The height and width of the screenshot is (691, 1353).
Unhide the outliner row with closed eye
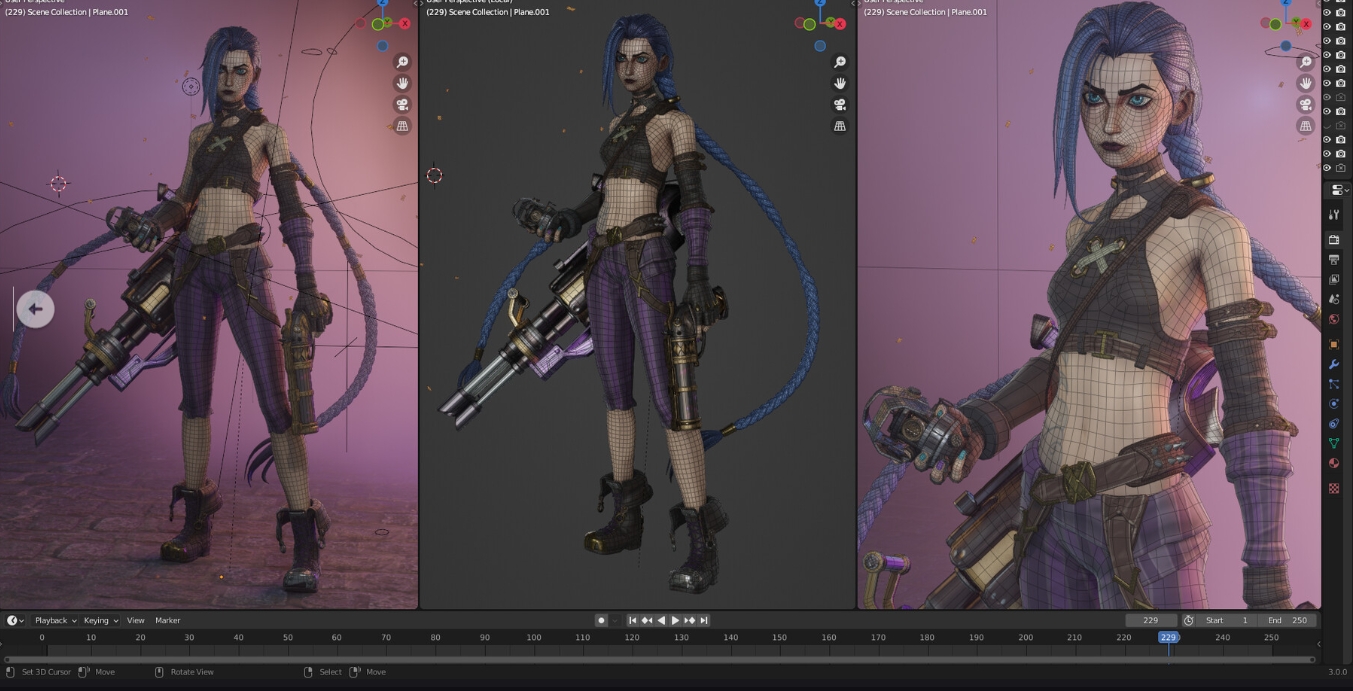point(1327,125)
